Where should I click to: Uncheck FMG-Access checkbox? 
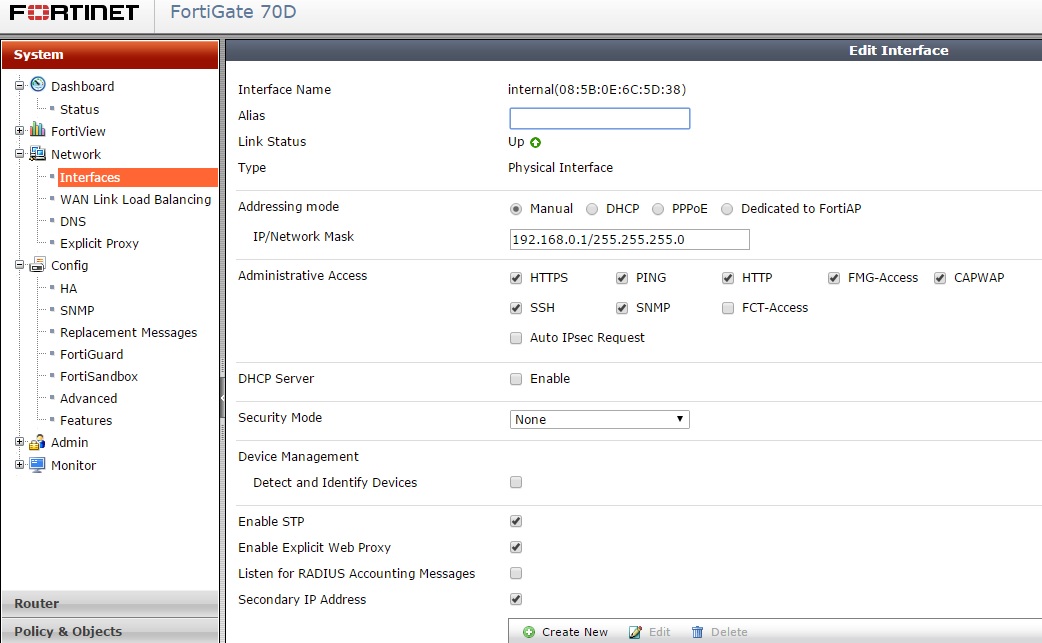coord(834,278)
